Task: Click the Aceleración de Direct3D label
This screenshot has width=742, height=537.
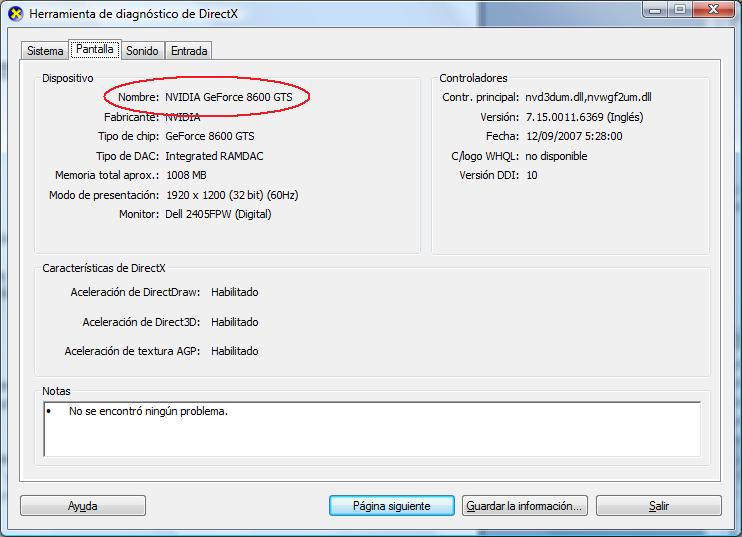Action: tap(141, 322)
